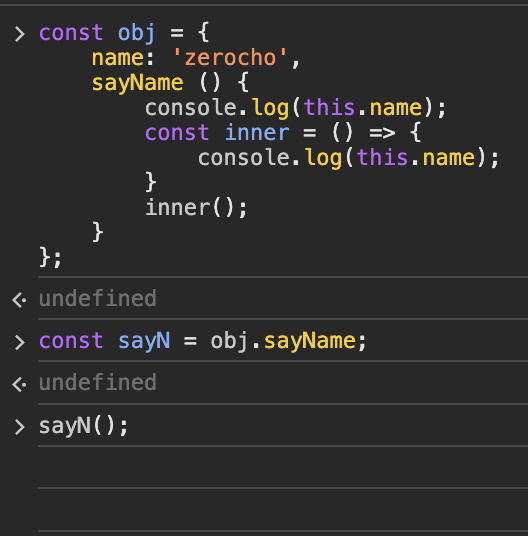
Task: Click the first console.log(this.name) line
Action: (296, 108)
